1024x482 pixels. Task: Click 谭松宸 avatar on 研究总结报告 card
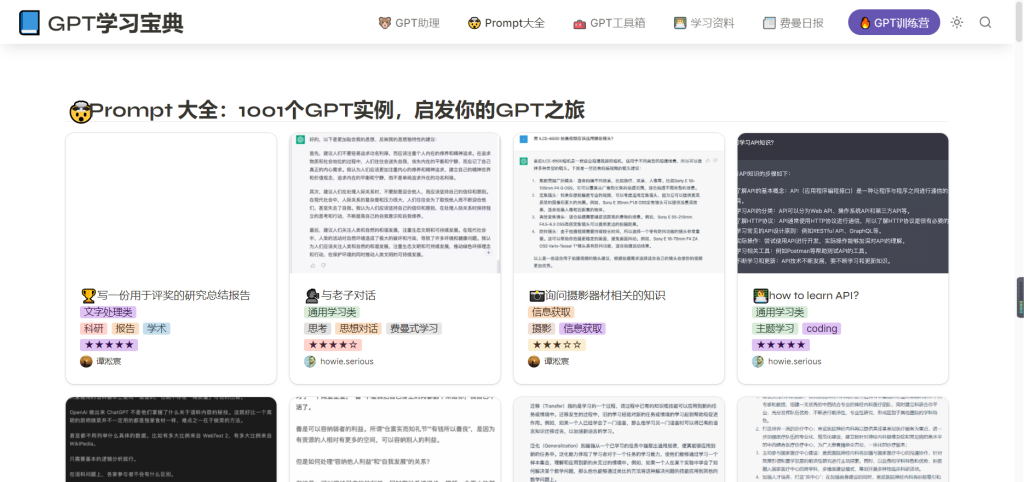pos(86,361)
